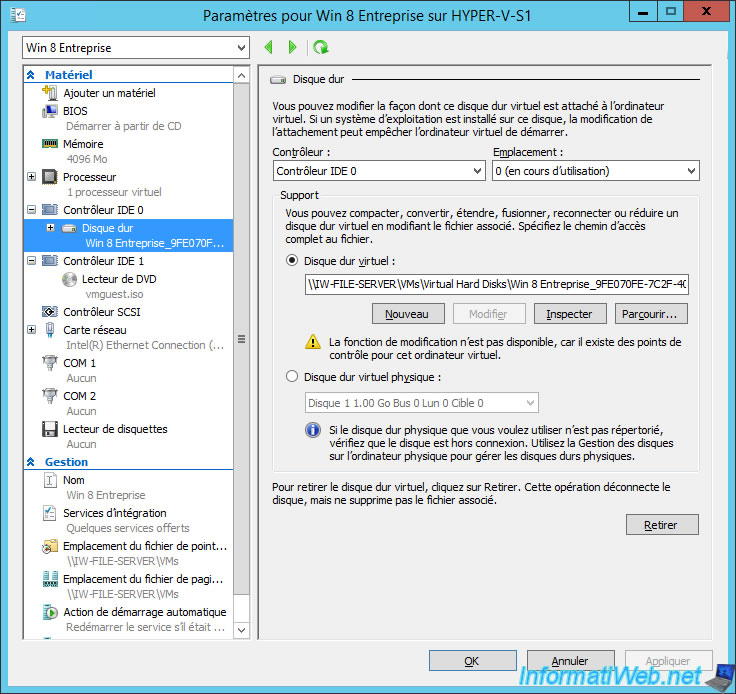Select the Disque dur virtuel physique radio
Viewport: 736px width, 694px height.
pyautogui.click(x=292, y=376)
